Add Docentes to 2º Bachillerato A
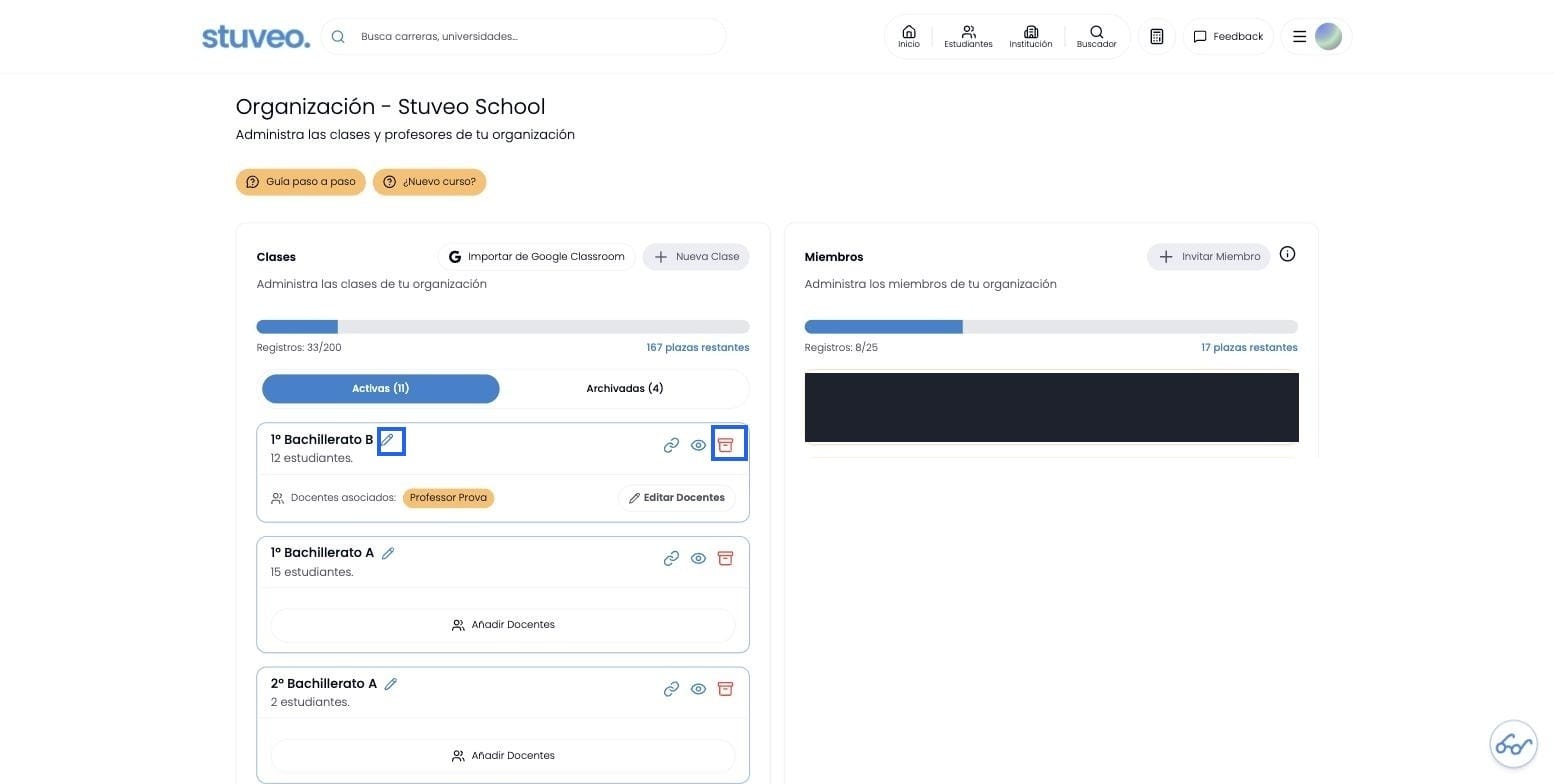The height and width of the screenshot is (784, 1554). (x=503, y=756)
